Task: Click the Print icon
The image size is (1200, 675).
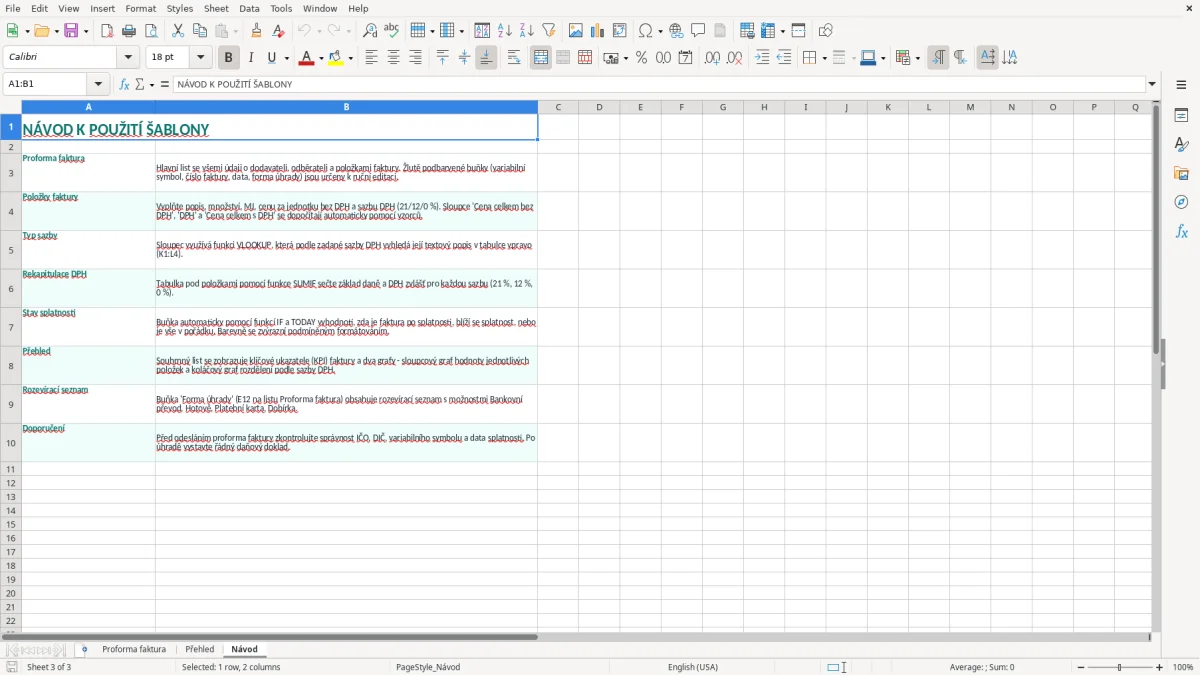Action: click(129, 31)
